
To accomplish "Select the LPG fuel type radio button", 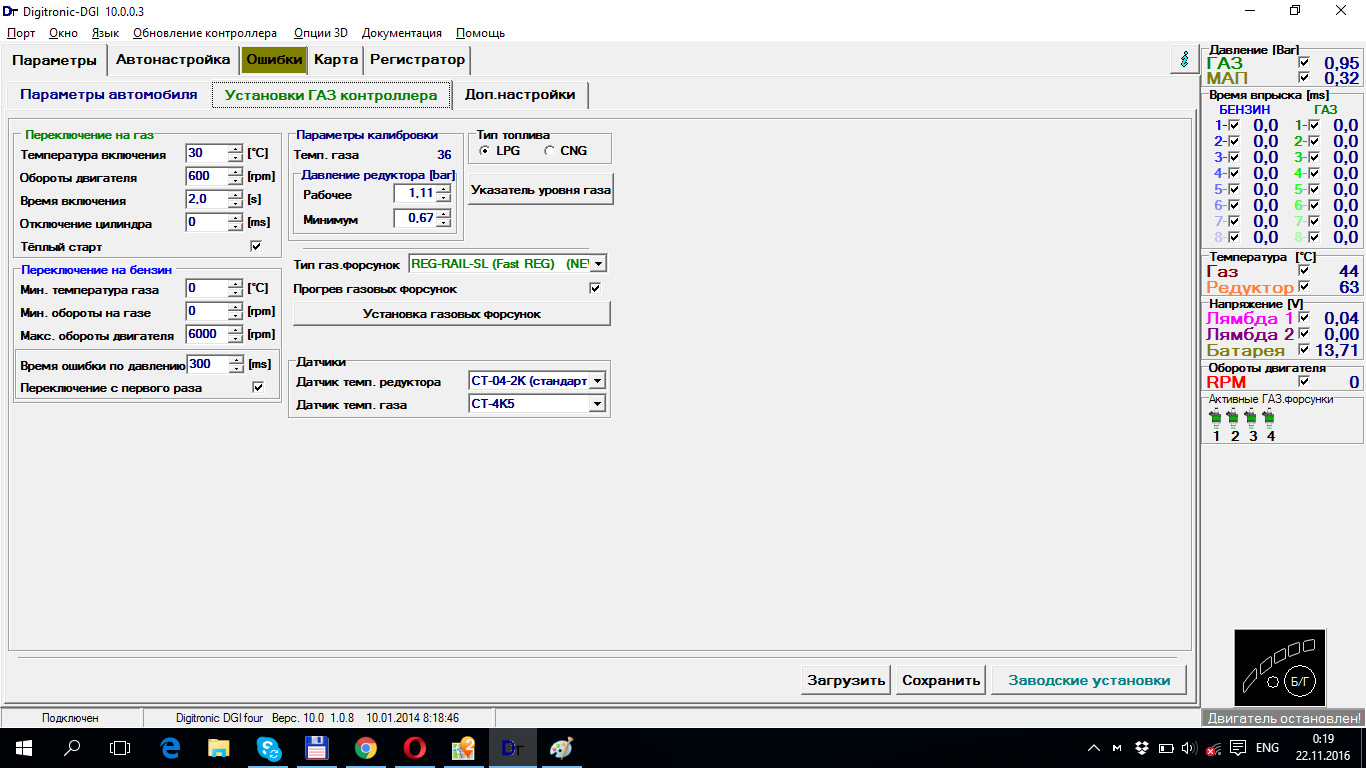I will 485,151.
